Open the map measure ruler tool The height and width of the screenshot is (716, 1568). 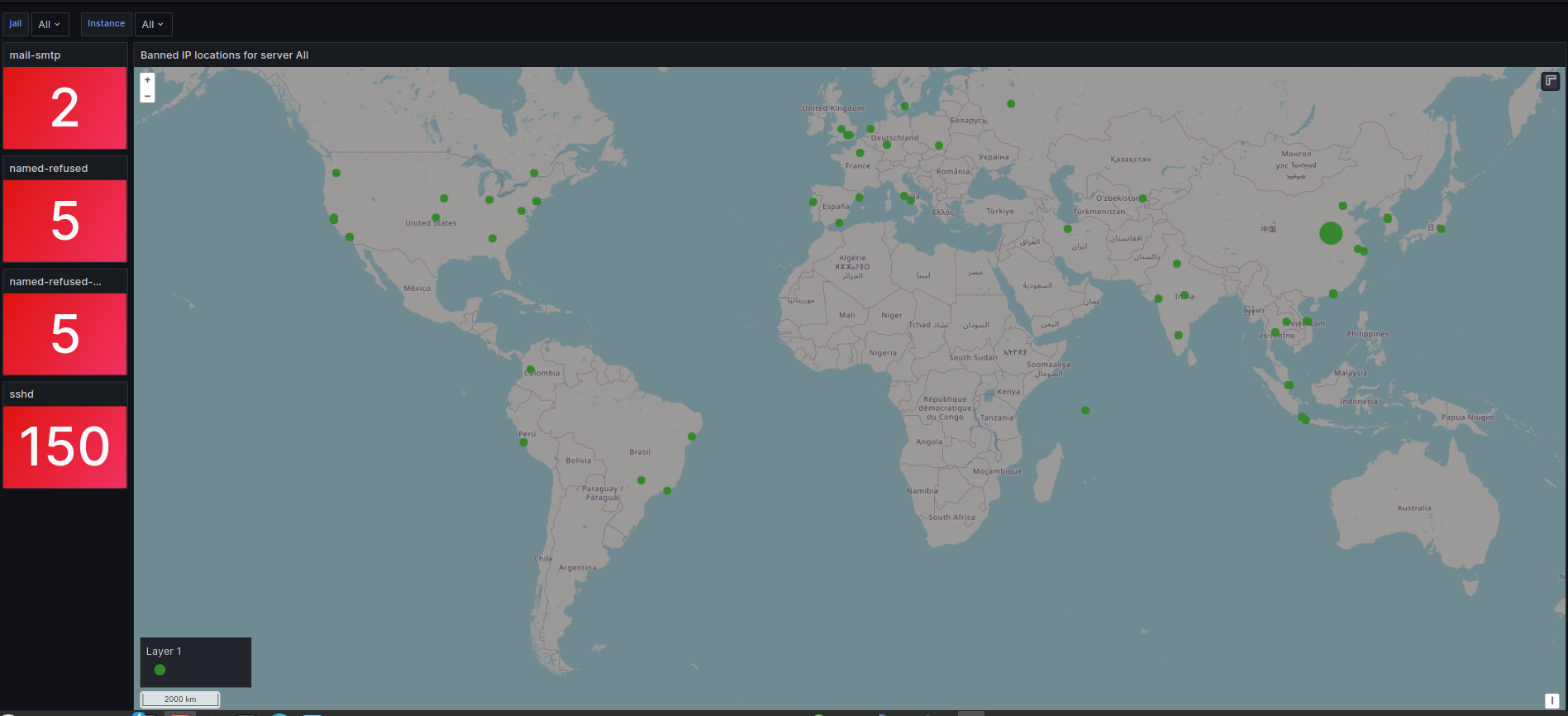point(1550,81)
